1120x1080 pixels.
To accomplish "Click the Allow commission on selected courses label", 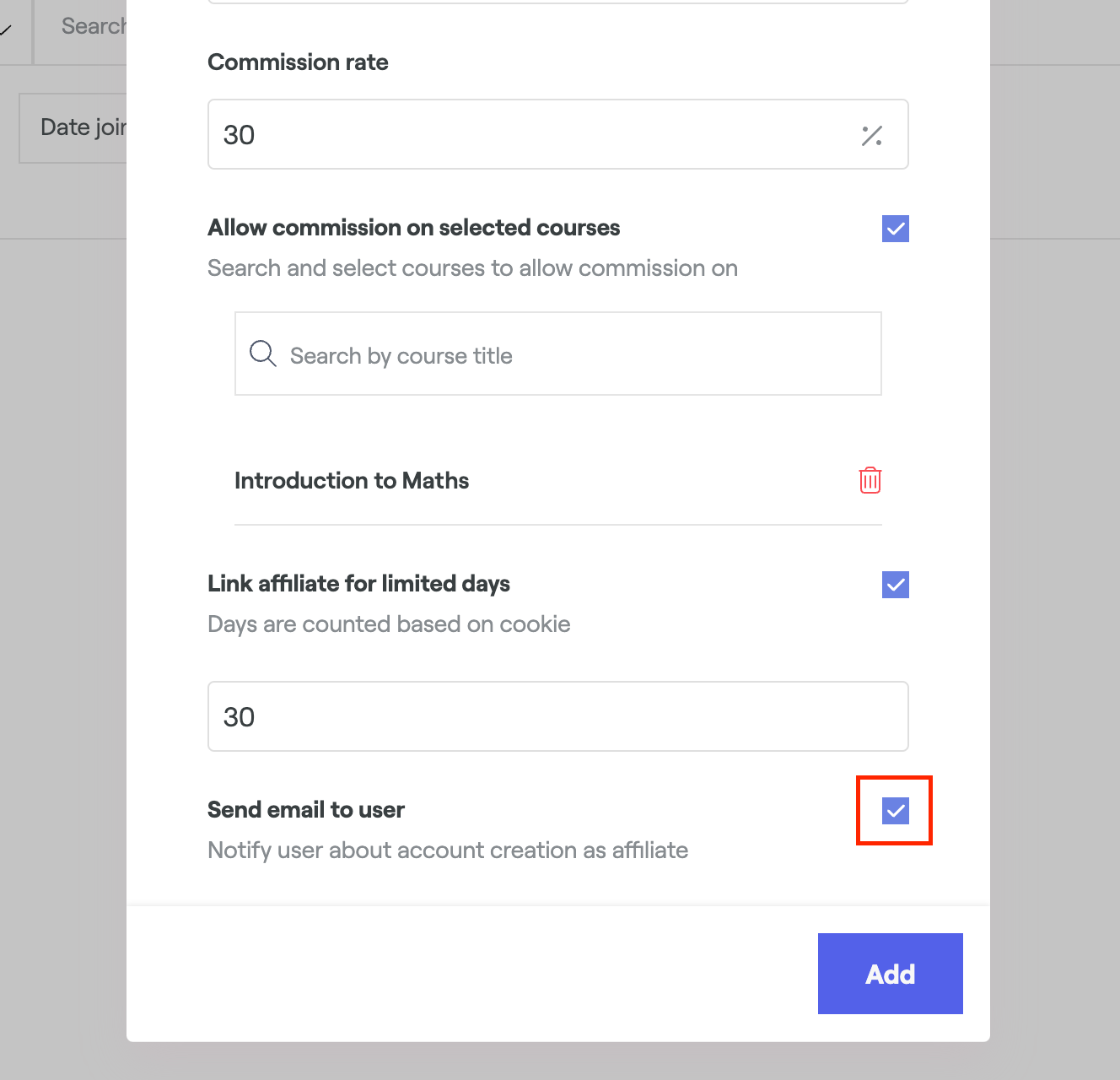I will click(413, 228).
